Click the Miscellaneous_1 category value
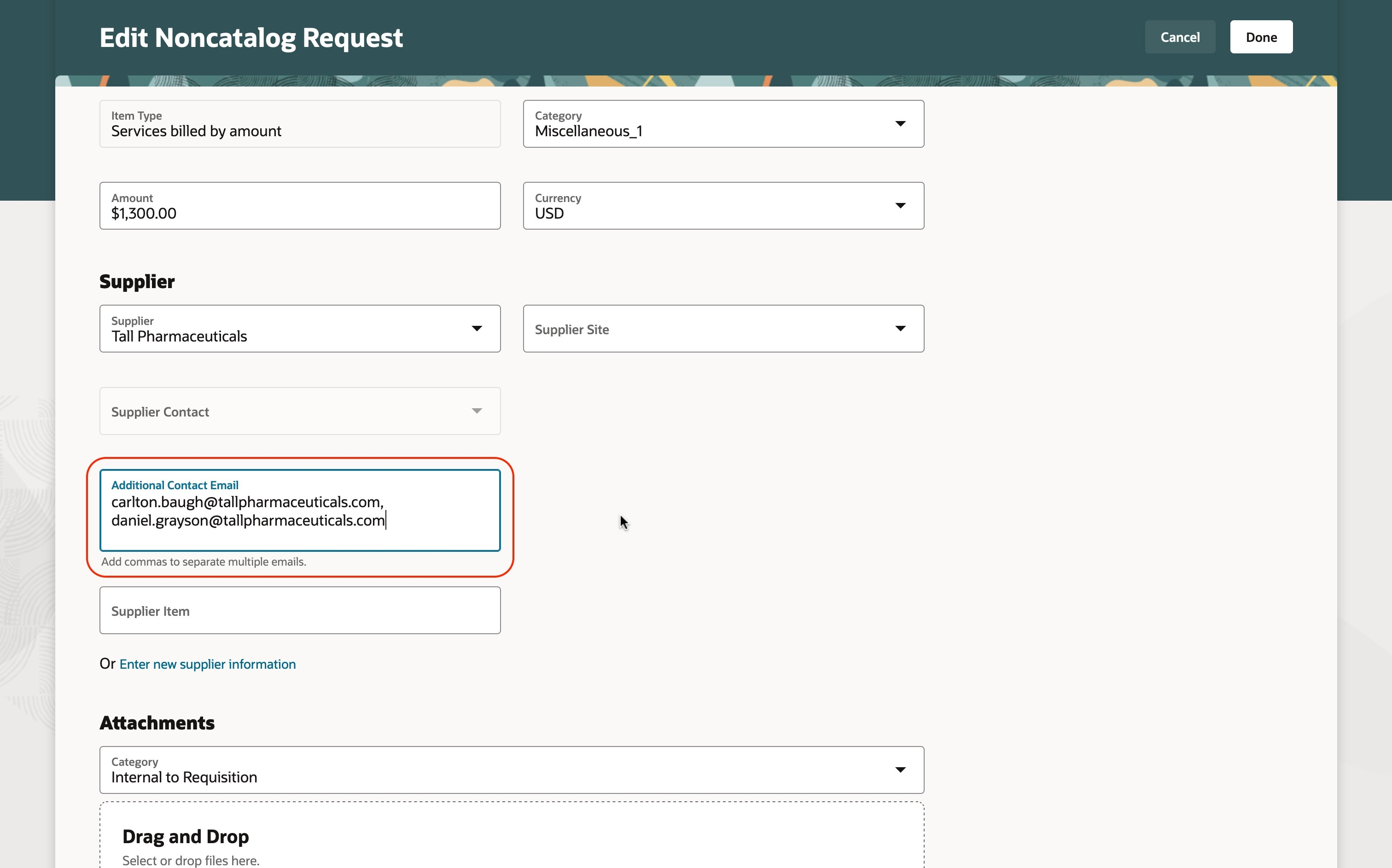The width and height of the screenshot is (1392, 868). tap(588, 132)
